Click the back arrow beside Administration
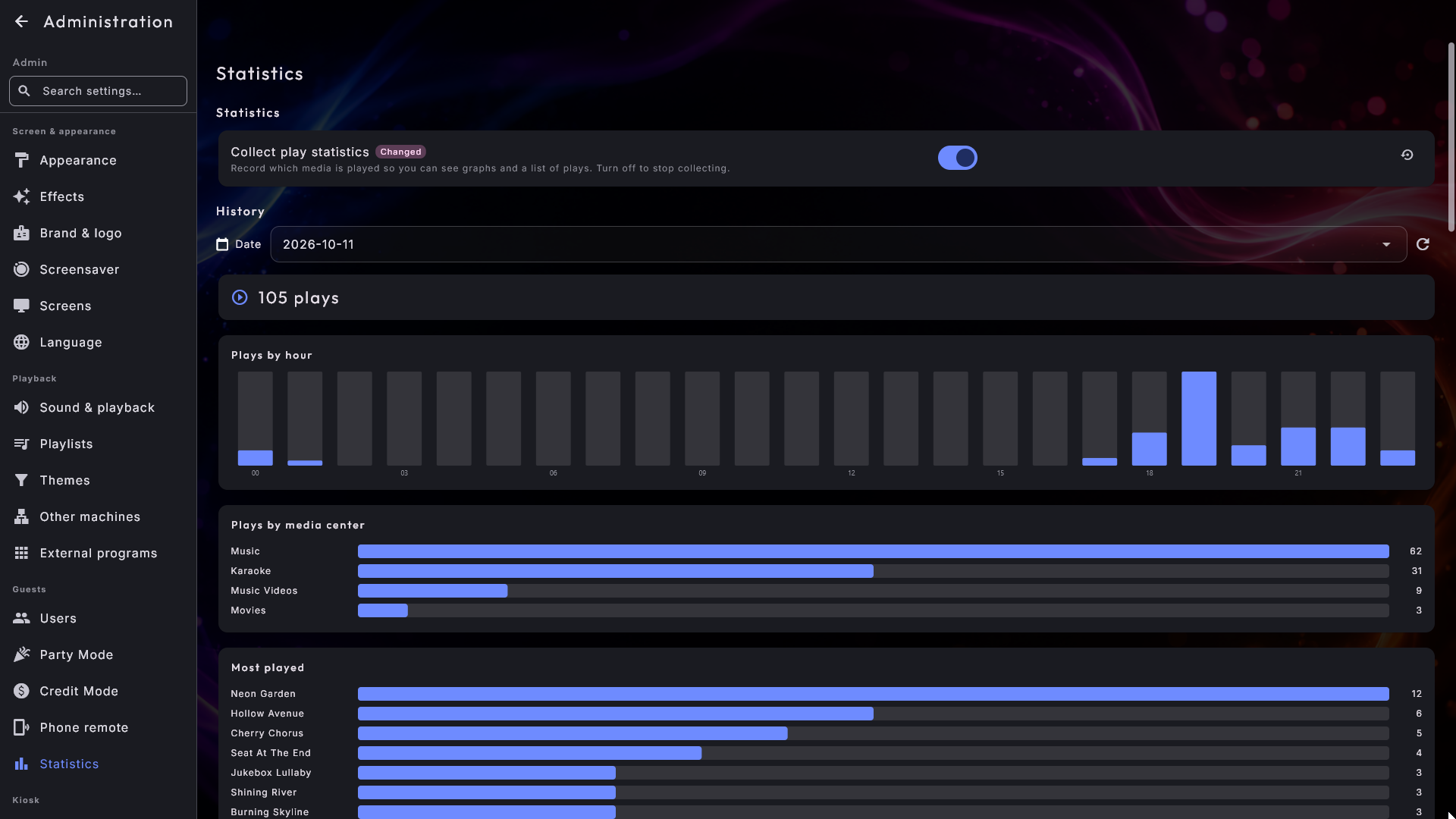The width and height of the screenshot is (1456, 819). click(21, 22)
